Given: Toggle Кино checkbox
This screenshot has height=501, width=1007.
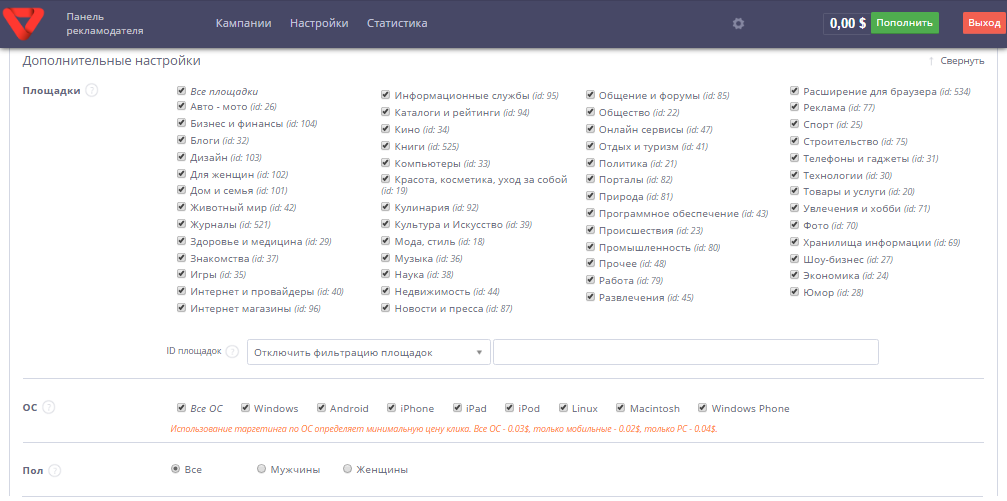Looking at the screenshot, I should tap(385, 128).
